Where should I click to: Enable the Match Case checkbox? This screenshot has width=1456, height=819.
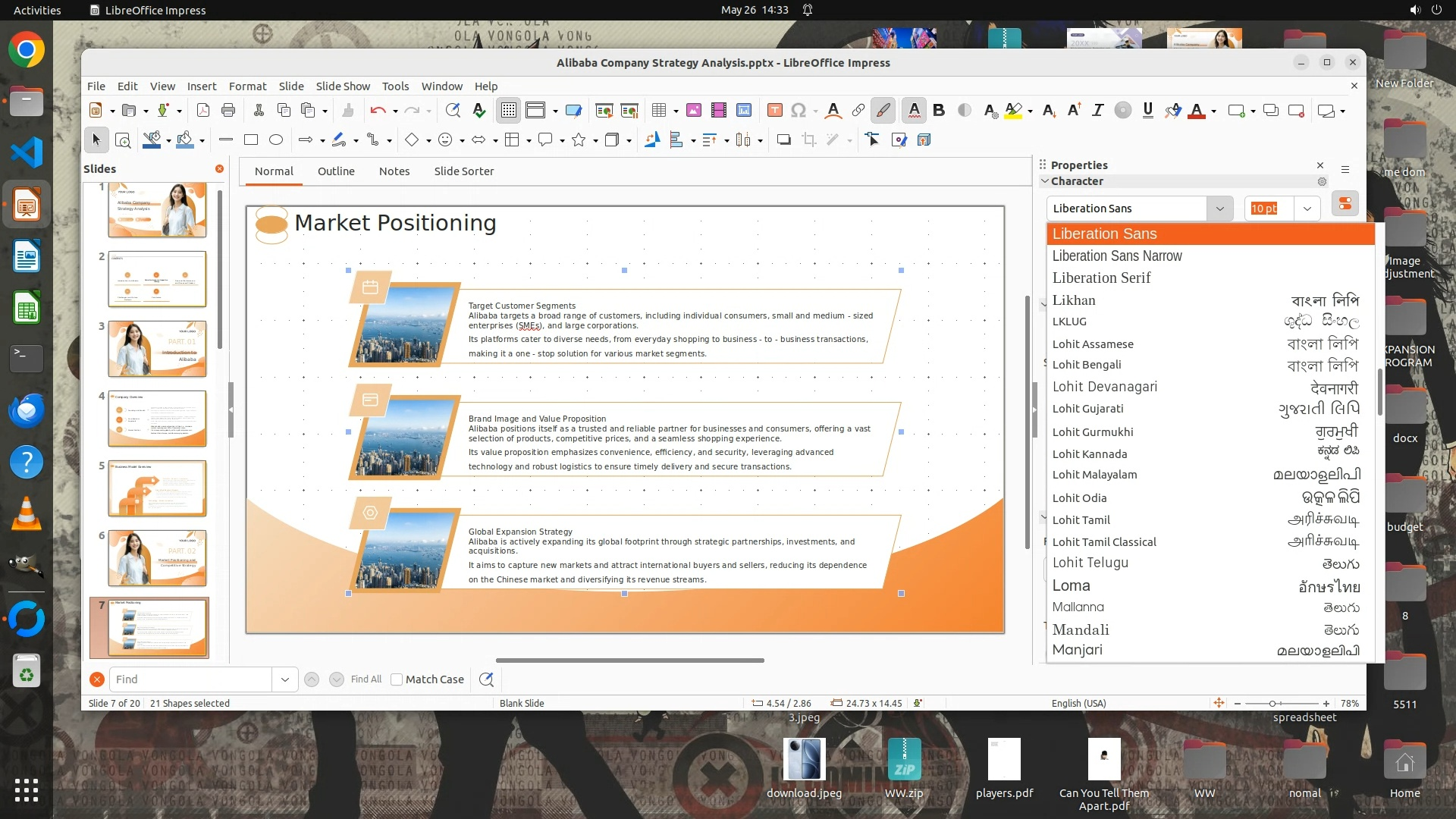pyautogui.click(x=397, y=679)
